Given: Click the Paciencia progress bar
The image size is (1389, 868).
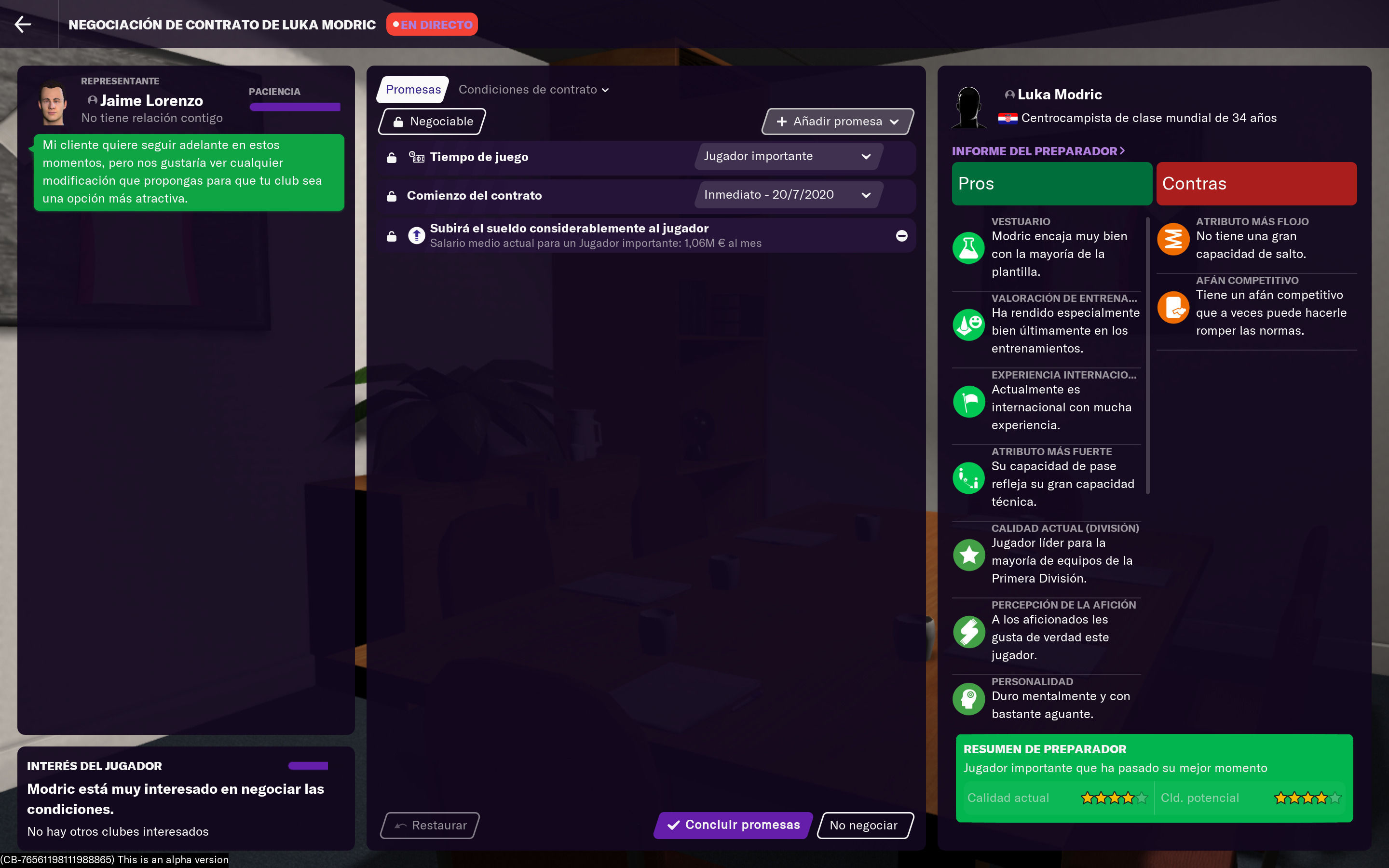Looking at the screenshot, I should [295, 107].
